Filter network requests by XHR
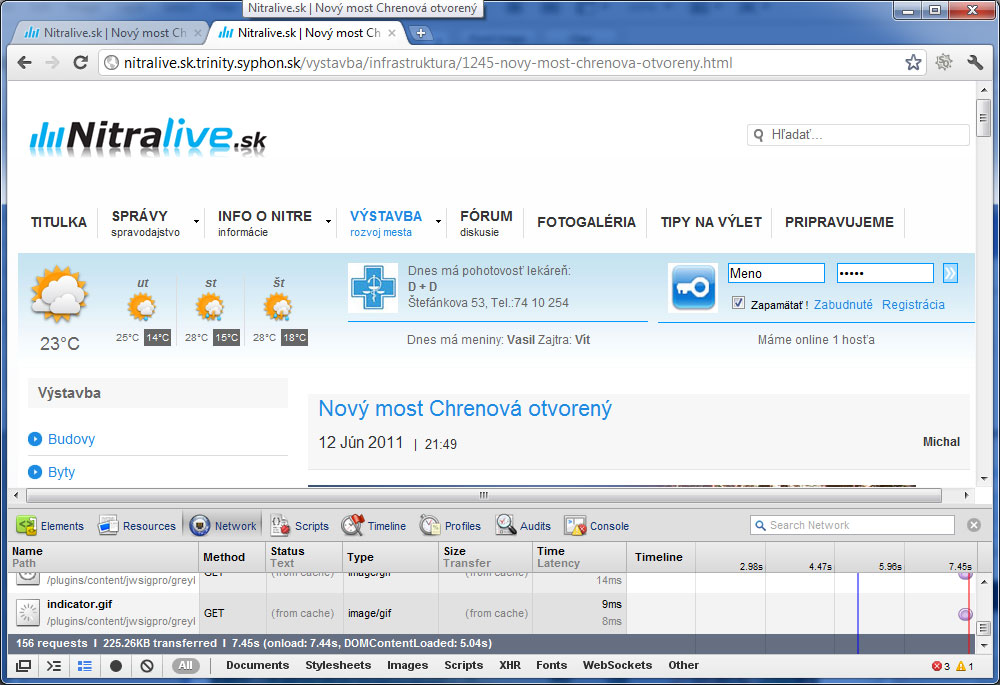The height and width of the screenshot is (685, 1000). click(510, 666)
